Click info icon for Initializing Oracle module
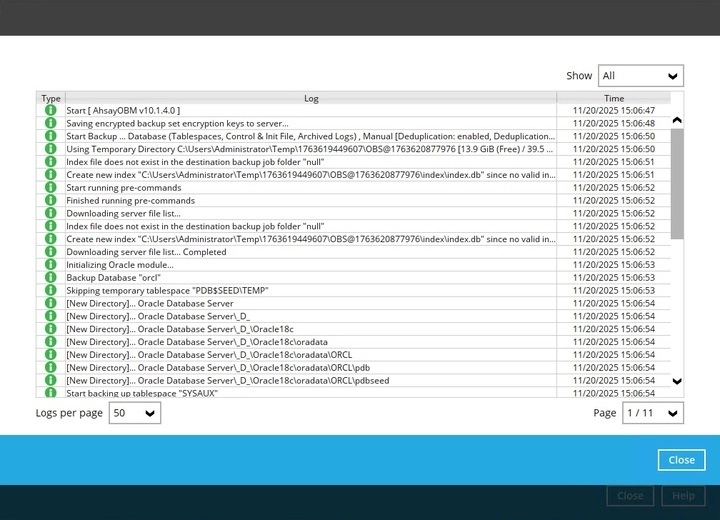Viewport: 720px width, 520px height. coord(51,265)
